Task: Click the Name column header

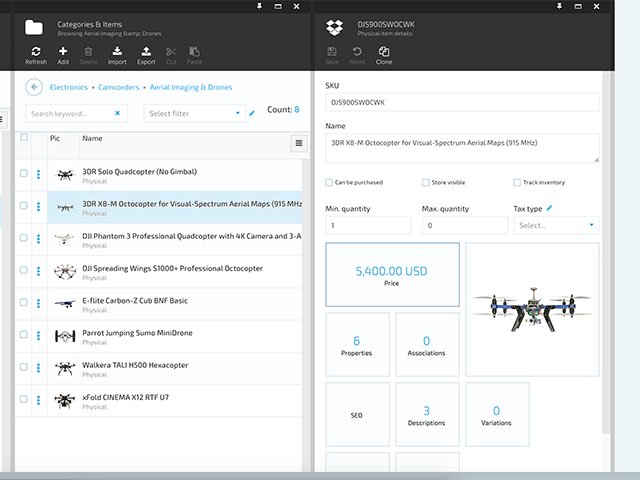Action: [92, 138]
